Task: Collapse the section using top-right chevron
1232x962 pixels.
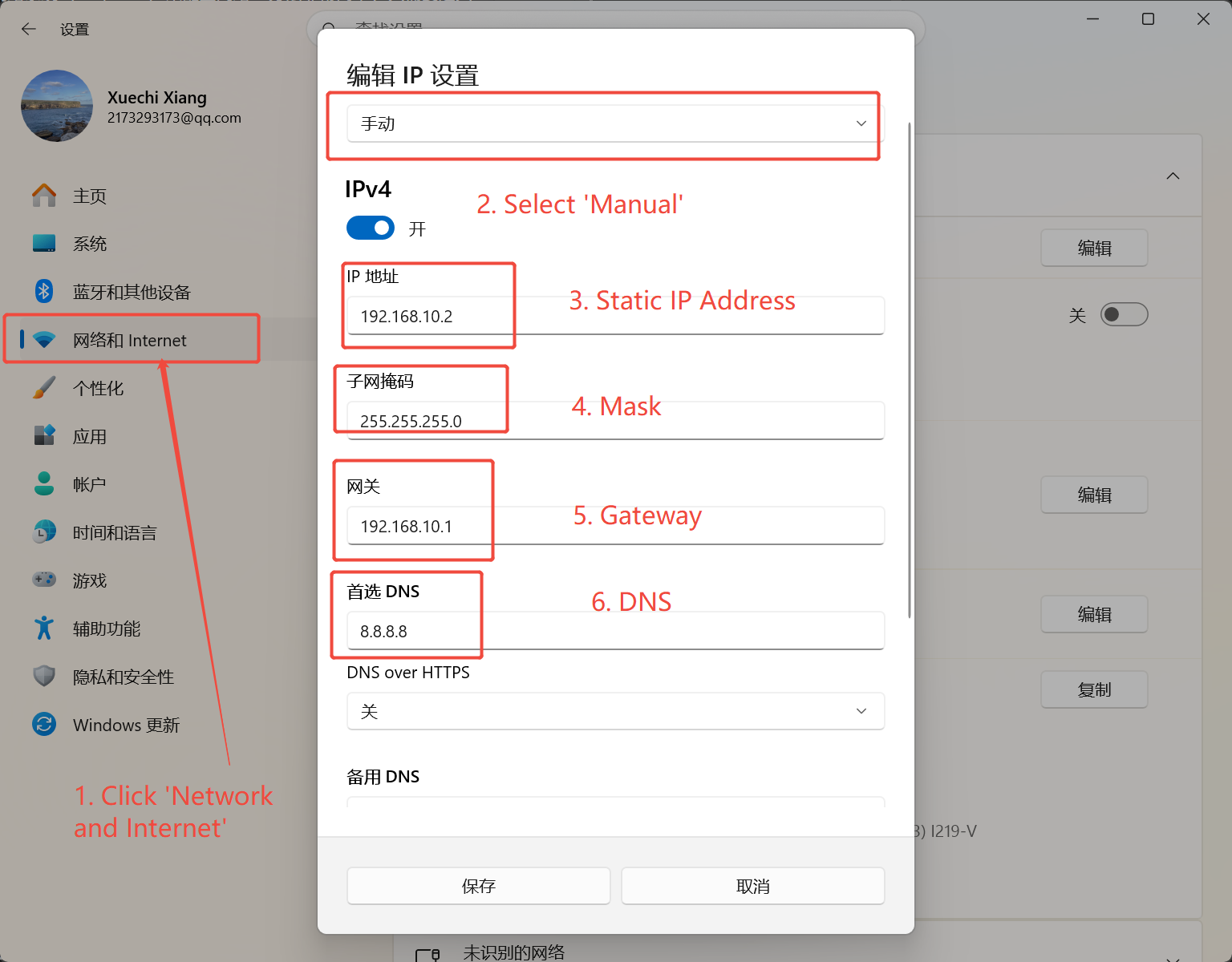Action: point(1173,176)
